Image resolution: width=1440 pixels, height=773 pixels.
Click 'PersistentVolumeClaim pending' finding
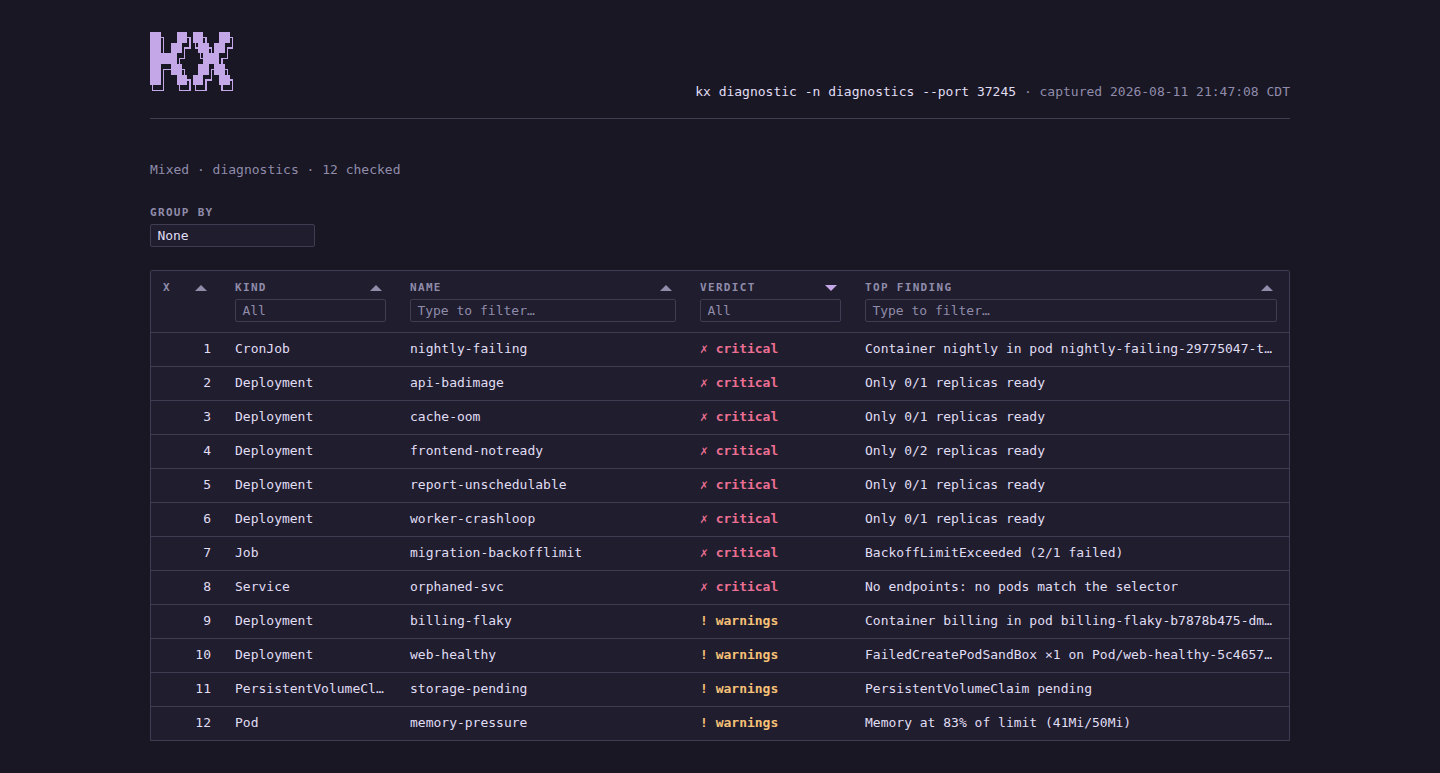click(x=978, y=689)
